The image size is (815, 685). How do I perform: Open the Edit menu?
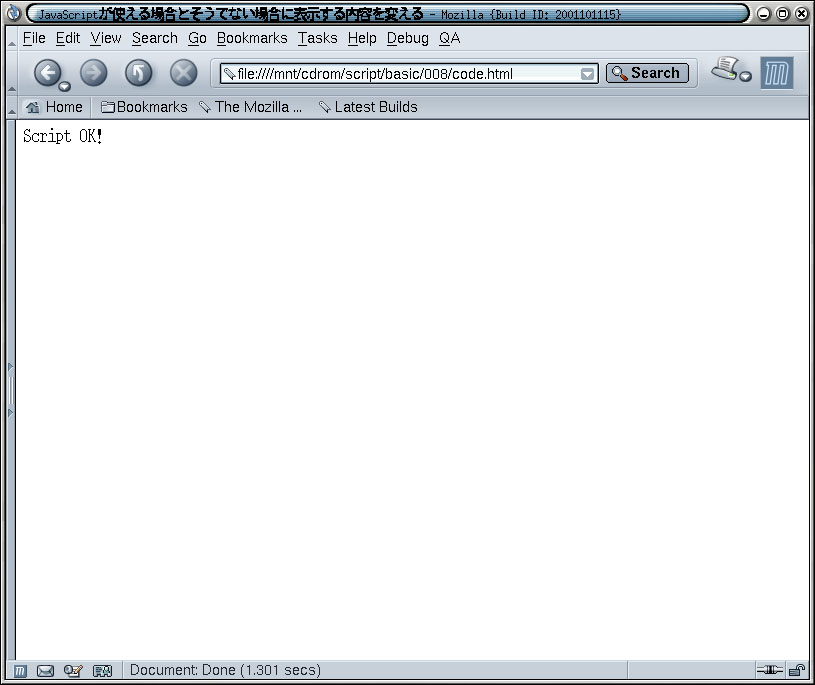pos(68,38)
